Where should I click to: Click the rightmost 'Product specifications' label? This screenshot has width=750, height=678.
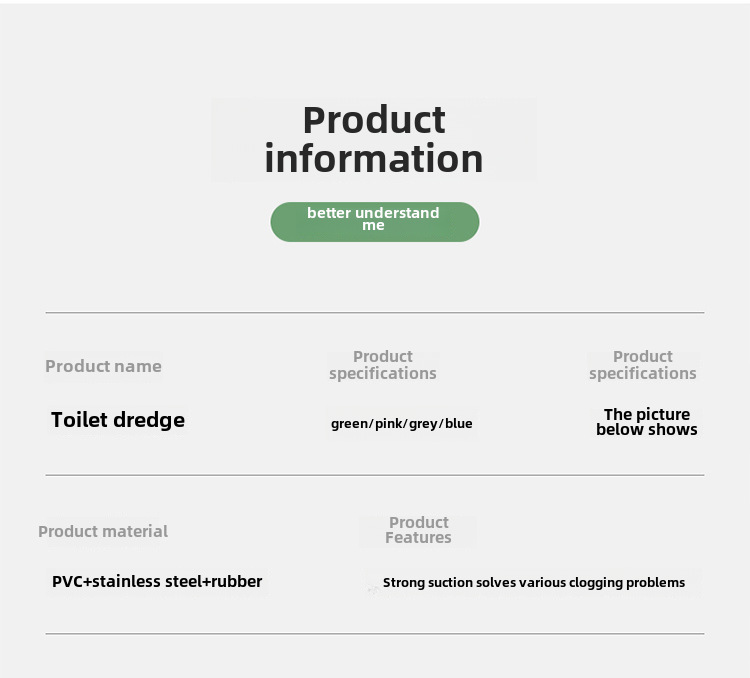[x=642, y=365]
